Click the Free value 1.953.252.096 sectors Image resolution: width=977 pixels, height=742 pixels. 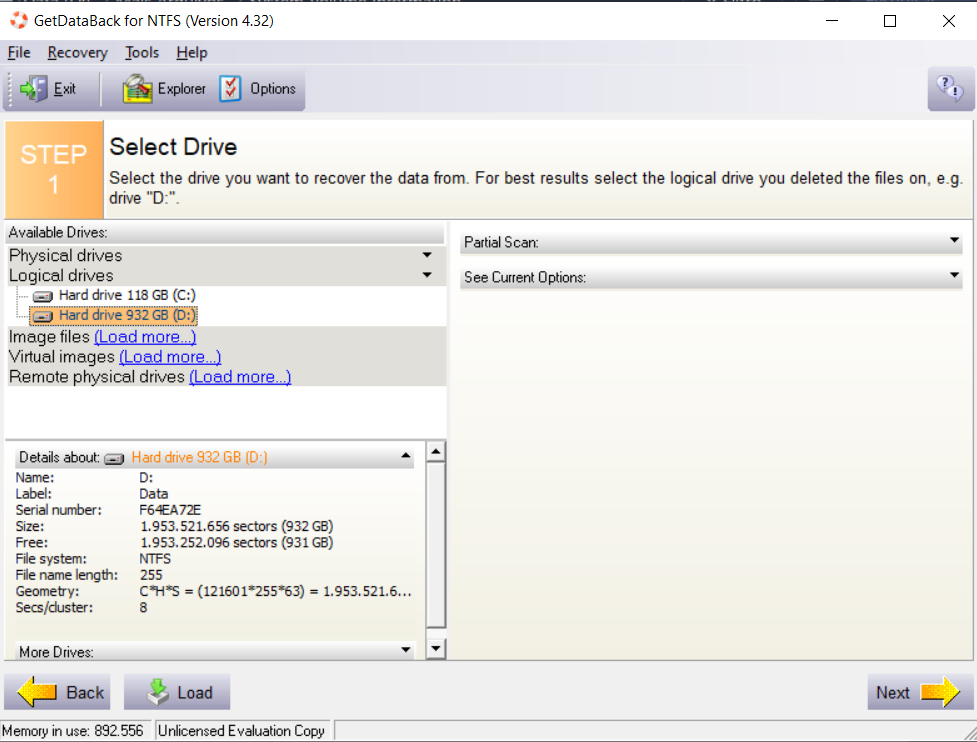coord(237,543)
